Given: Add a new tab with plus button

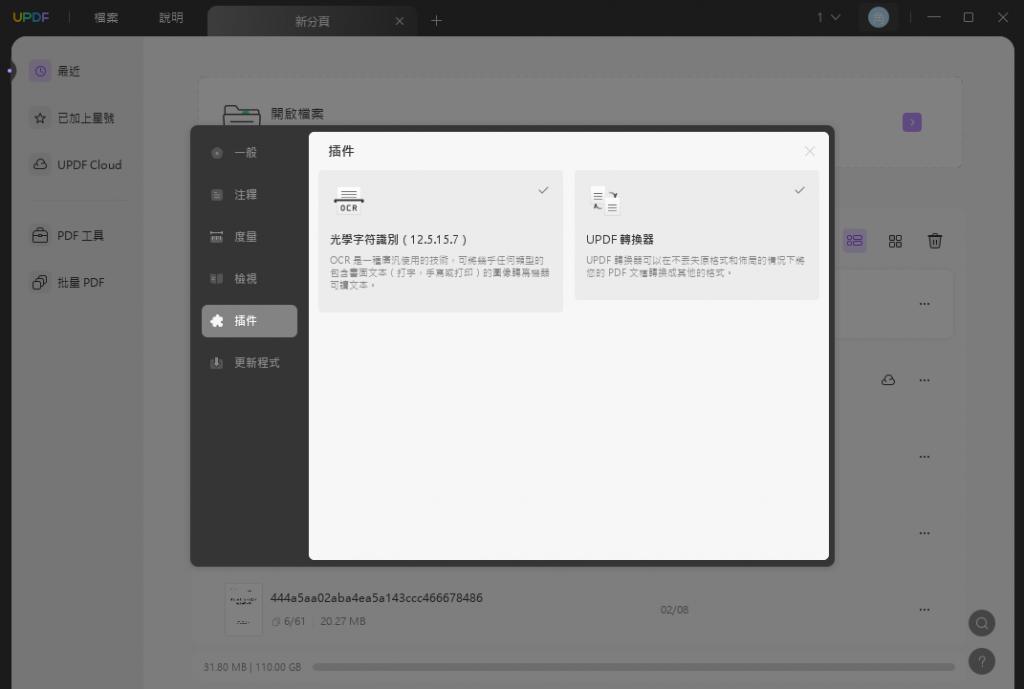Looking at the screenshot, I should point(436,21).
